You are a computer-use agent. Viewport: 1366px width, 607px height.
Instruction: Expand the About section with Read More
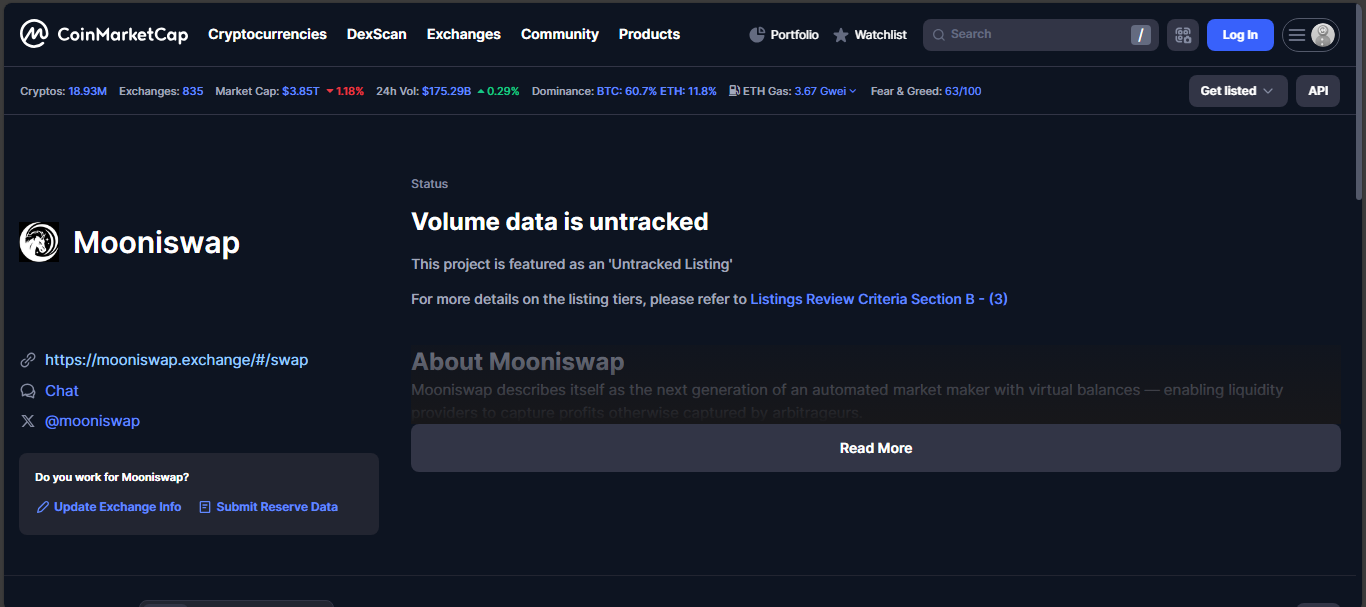(876, 448)
